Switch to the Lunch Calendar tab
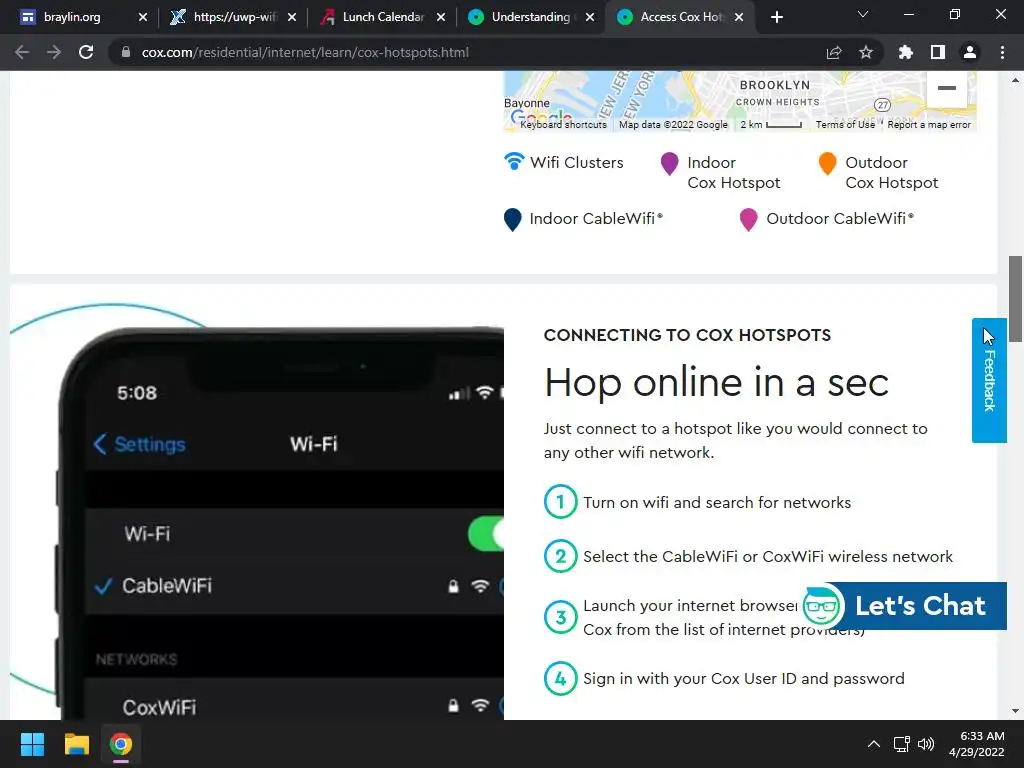The image size is (1024, 768). click(x=383, y=17)
